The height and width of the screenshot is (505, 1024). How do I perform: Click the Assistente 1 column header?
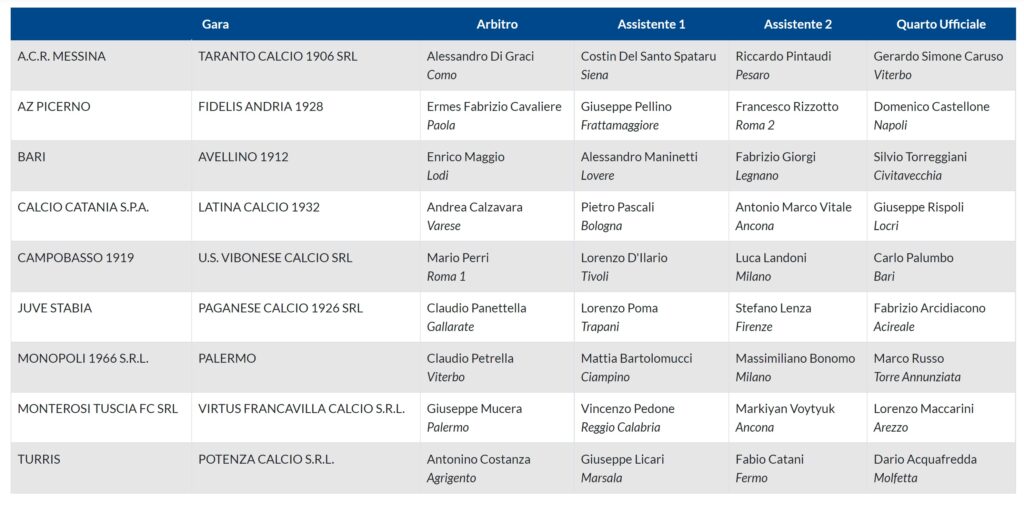point(651,24)
